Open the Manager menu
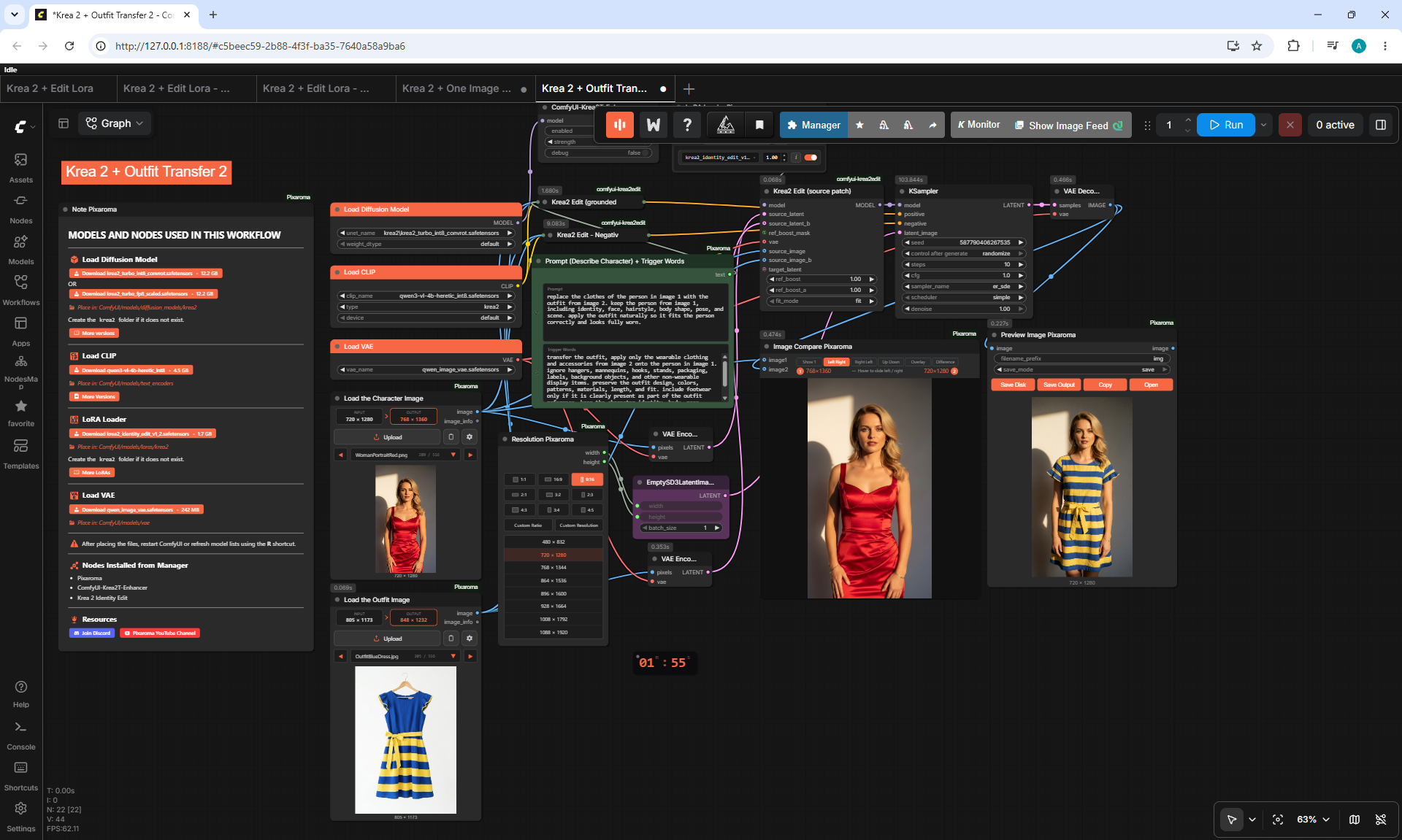Viewport: 1402px width, 840px height. pos(813,125)
